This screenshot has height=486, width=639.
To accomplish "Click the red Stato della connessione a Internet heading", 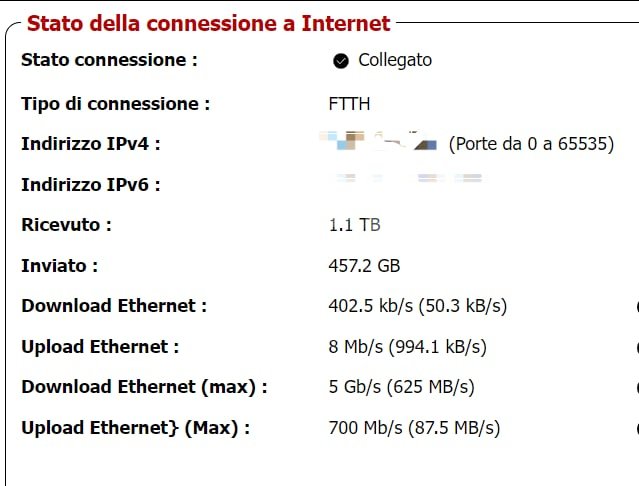I will tap(209, 23).
